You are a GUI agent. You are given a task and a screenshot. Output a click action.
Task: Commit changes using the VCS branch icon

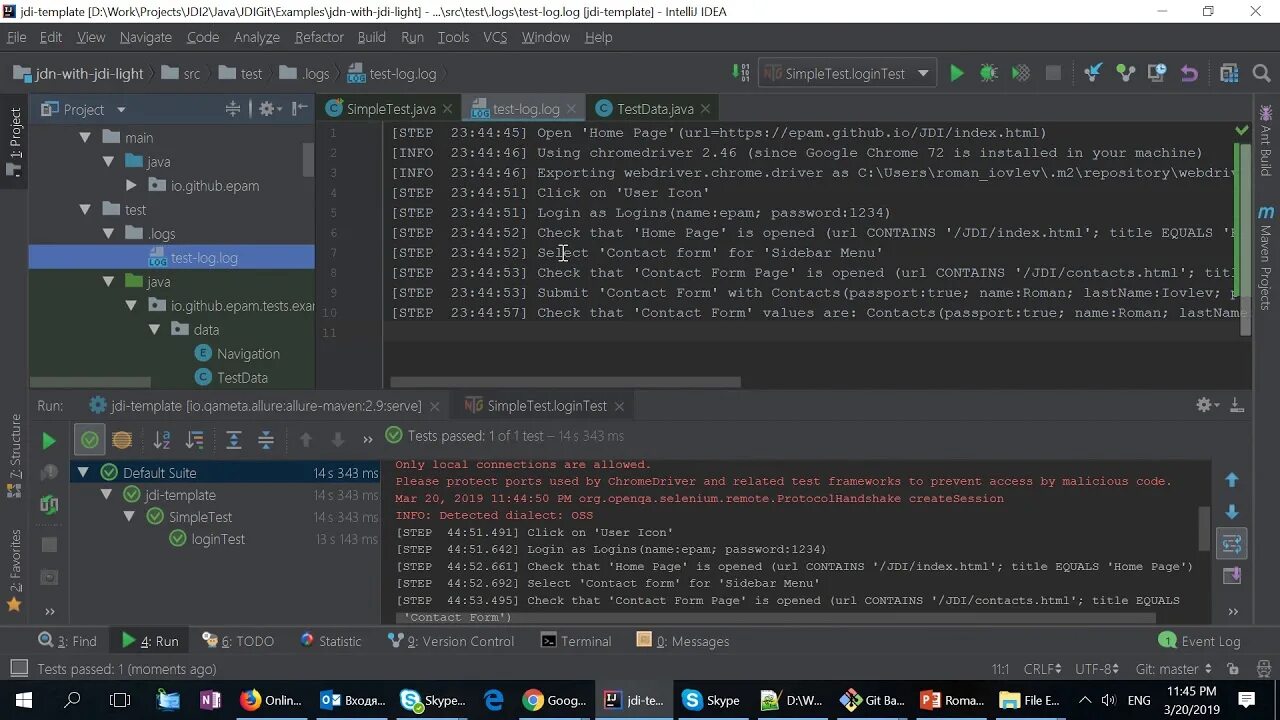pos(1125,73)
